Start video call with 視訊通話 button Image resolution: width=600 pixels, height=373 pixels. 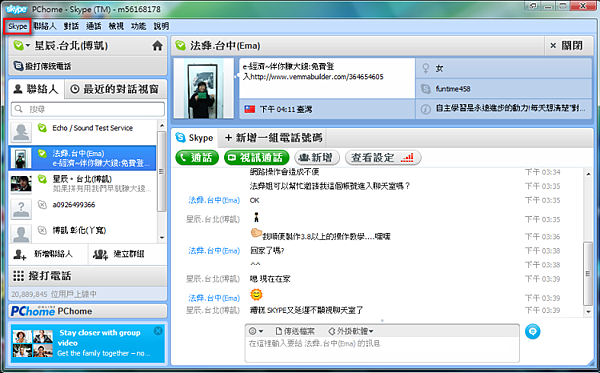tap(256, 158)
